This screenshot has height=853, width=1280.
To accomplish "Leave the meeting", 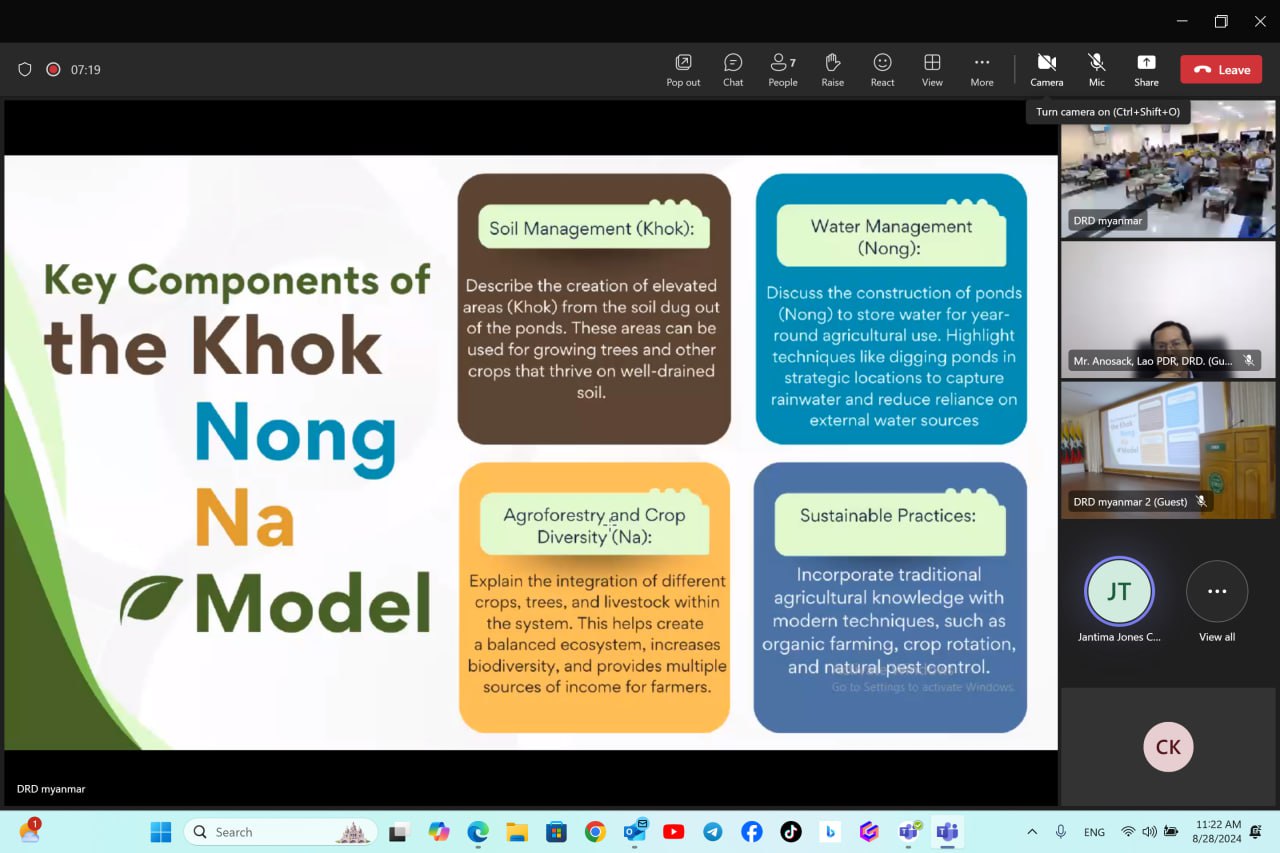I will click(x=1221, y=70).
